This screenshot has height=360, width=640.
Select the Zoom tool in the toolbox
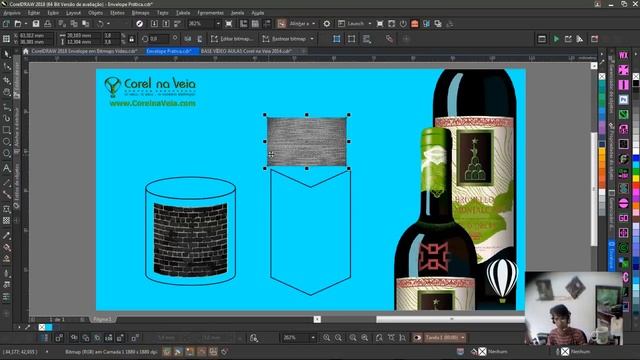point(7,92)
